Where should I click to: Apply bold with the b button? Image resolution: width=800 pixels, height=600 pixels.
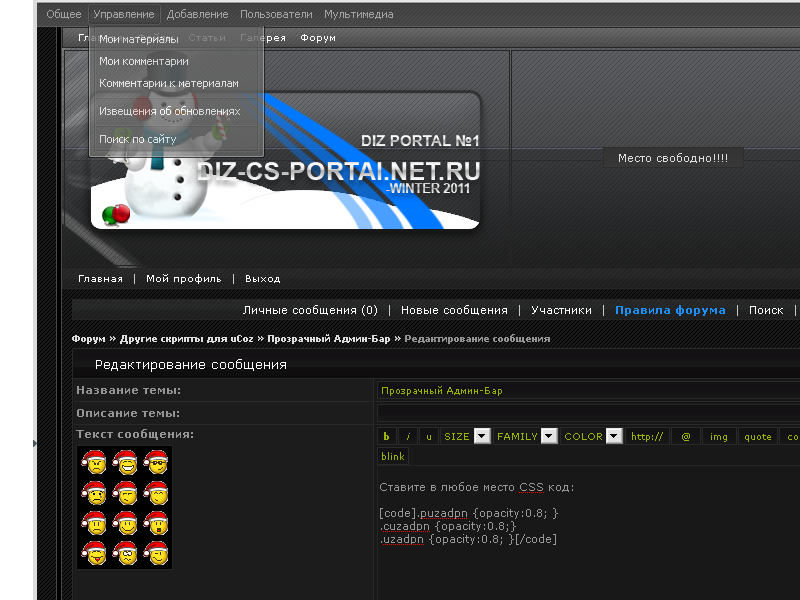tap(386, 436)
